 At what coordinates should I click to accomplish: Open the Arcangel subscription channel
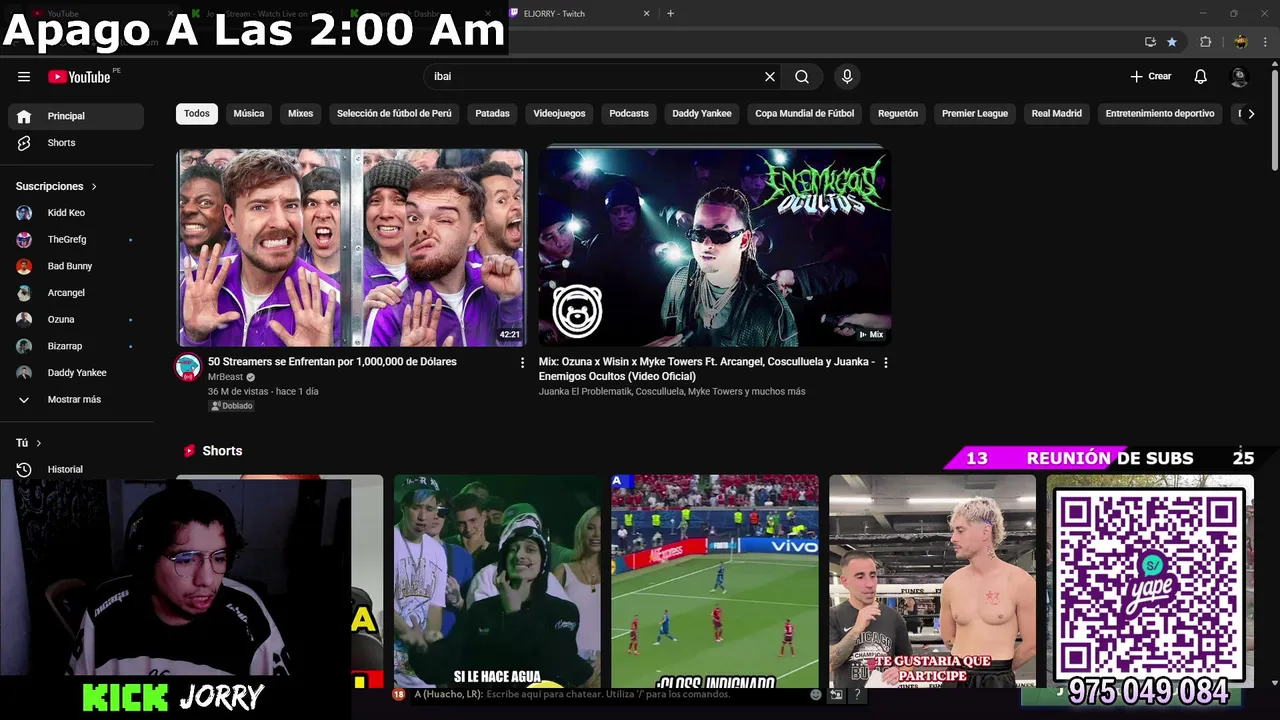click(76, 293)
